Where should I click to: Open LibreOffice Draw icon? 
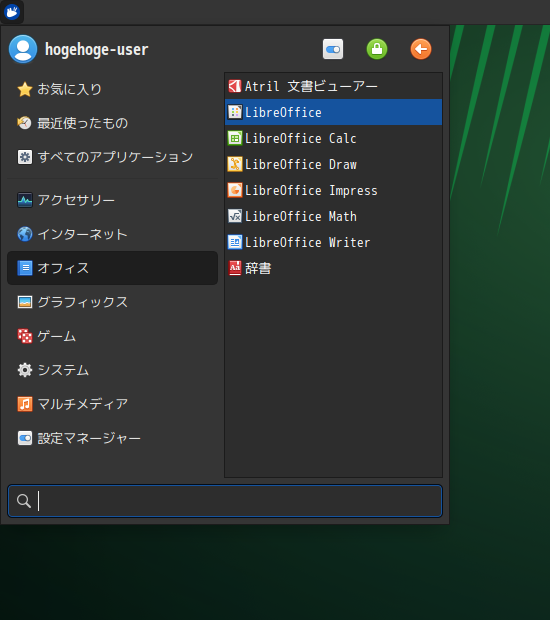tap(234, 164)
